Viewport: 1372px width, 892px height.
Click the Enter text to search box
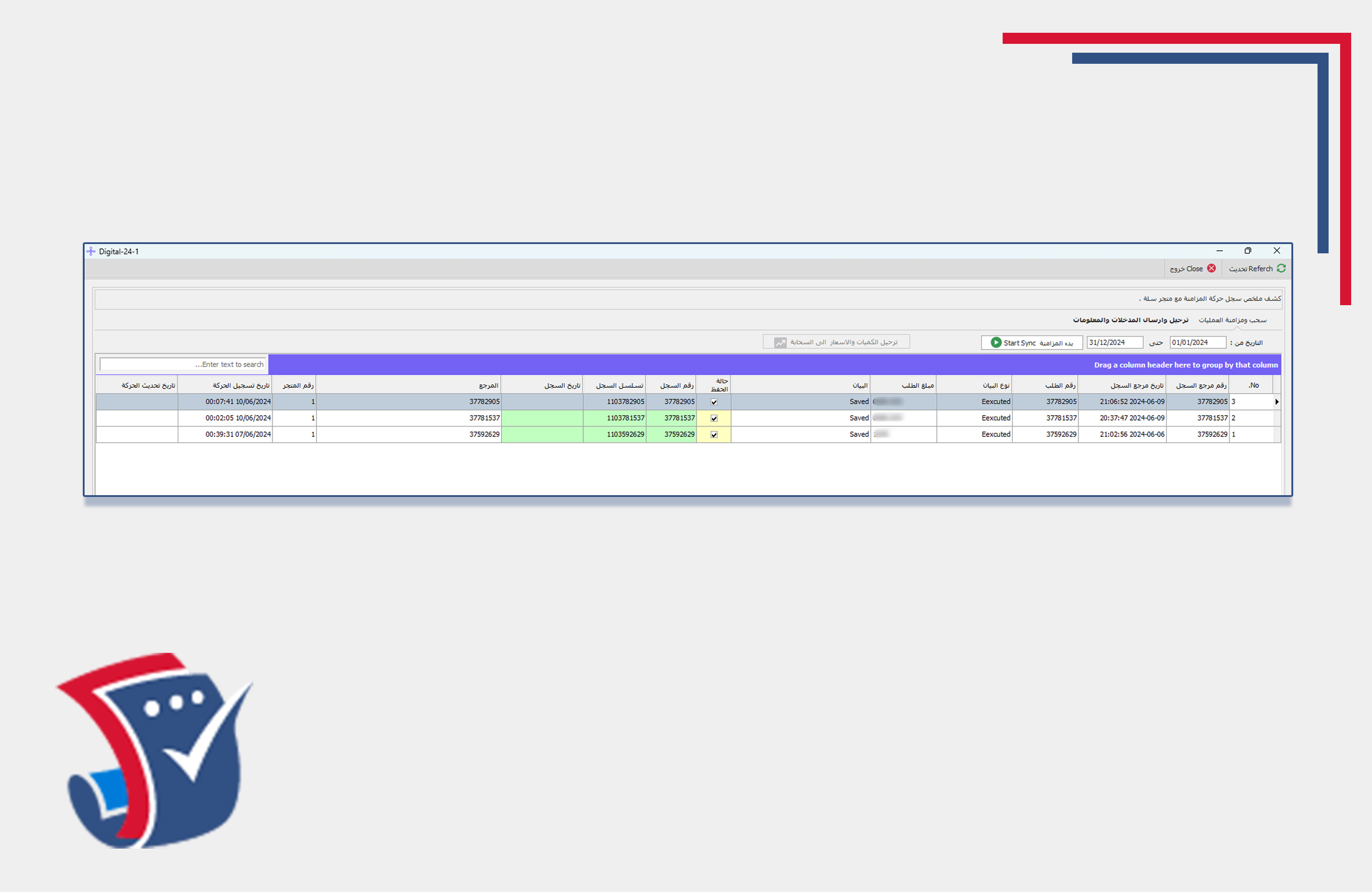[x=182, y=365]
